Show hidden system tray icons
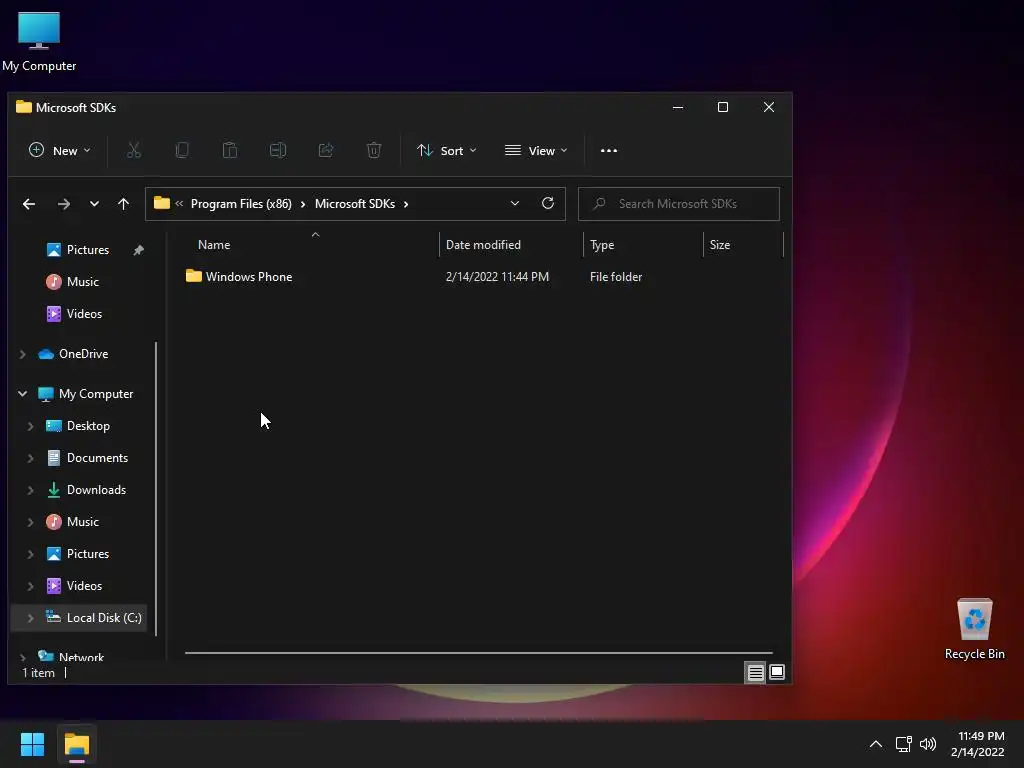This screenshot has height=768, width=1024. tap(876, 744)
